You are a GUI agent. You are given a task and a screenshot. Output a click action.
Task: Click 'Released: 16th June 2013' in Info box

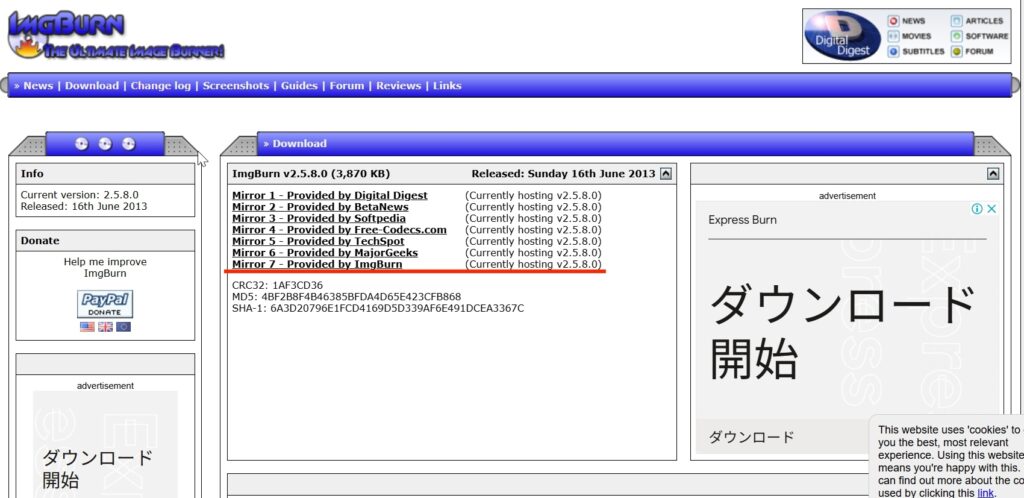point(84,206)
